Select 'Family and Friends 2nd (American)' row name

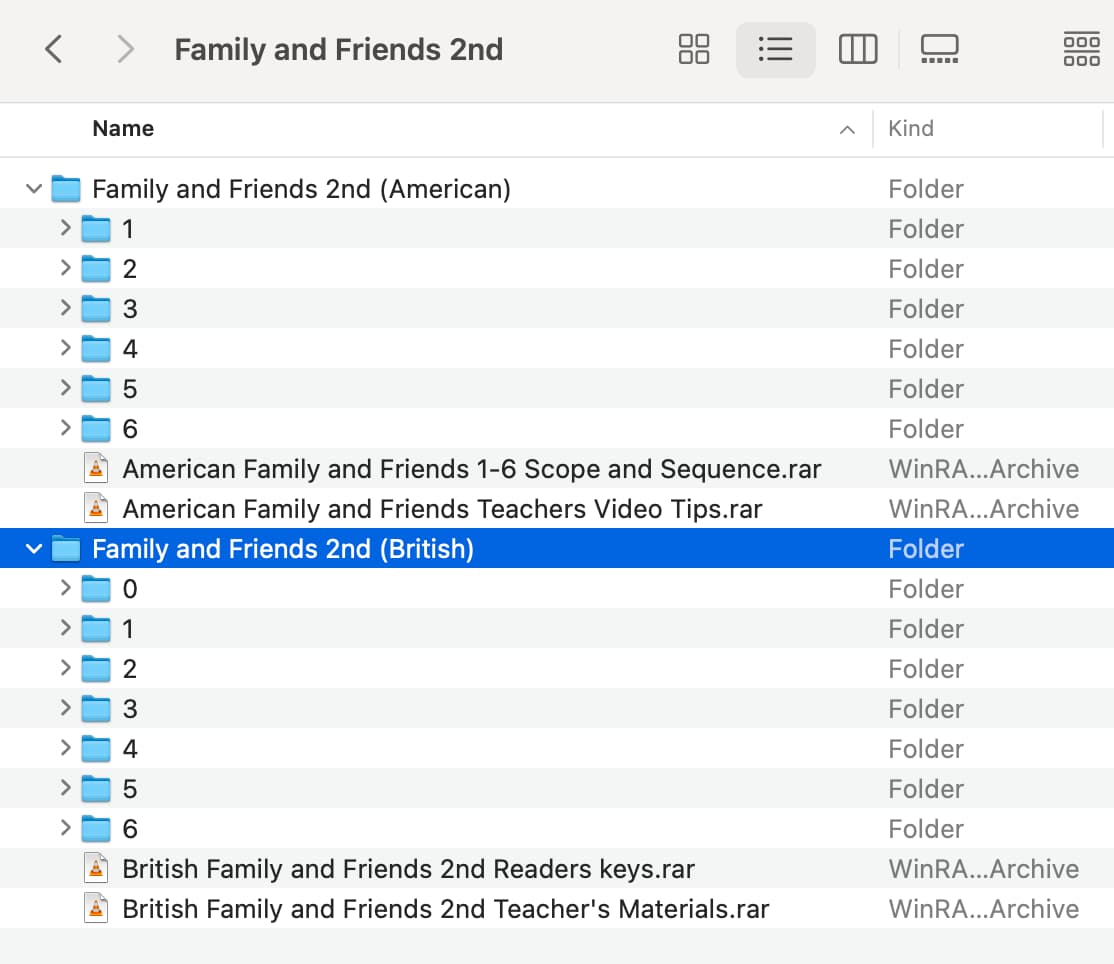[301, 189]
